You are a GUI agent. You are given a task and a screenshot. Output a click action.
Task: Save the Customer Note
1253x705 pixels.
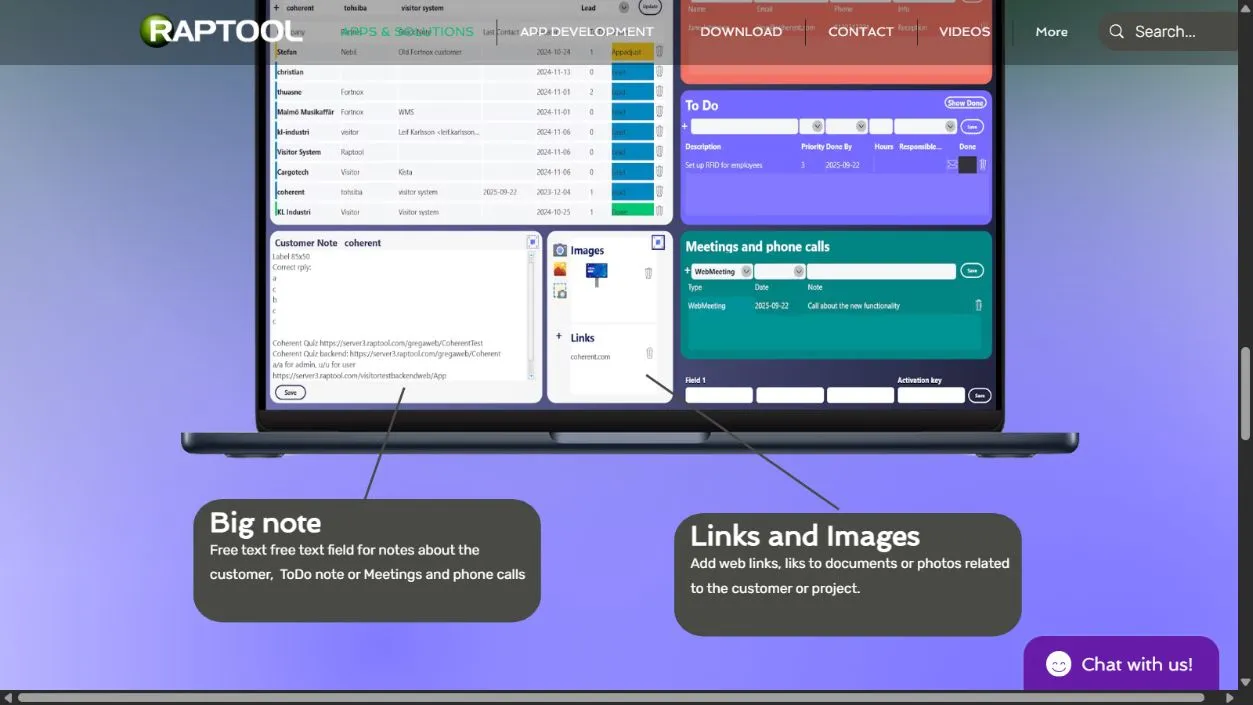(290, 393)
